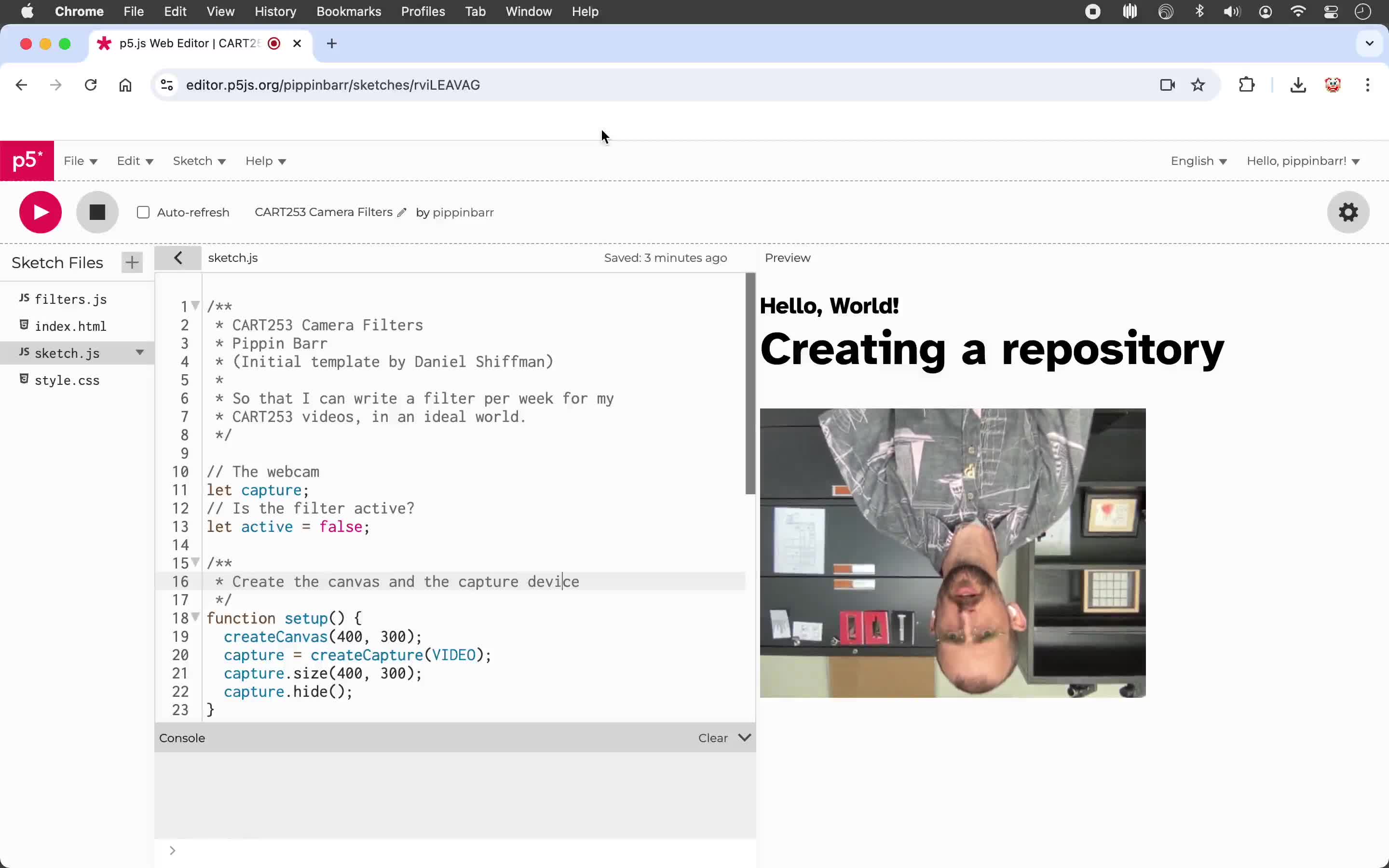Viewport: 1389px width, 868px height.
Task: Open the Sketch menu
Action: click(x=199, y=162)
